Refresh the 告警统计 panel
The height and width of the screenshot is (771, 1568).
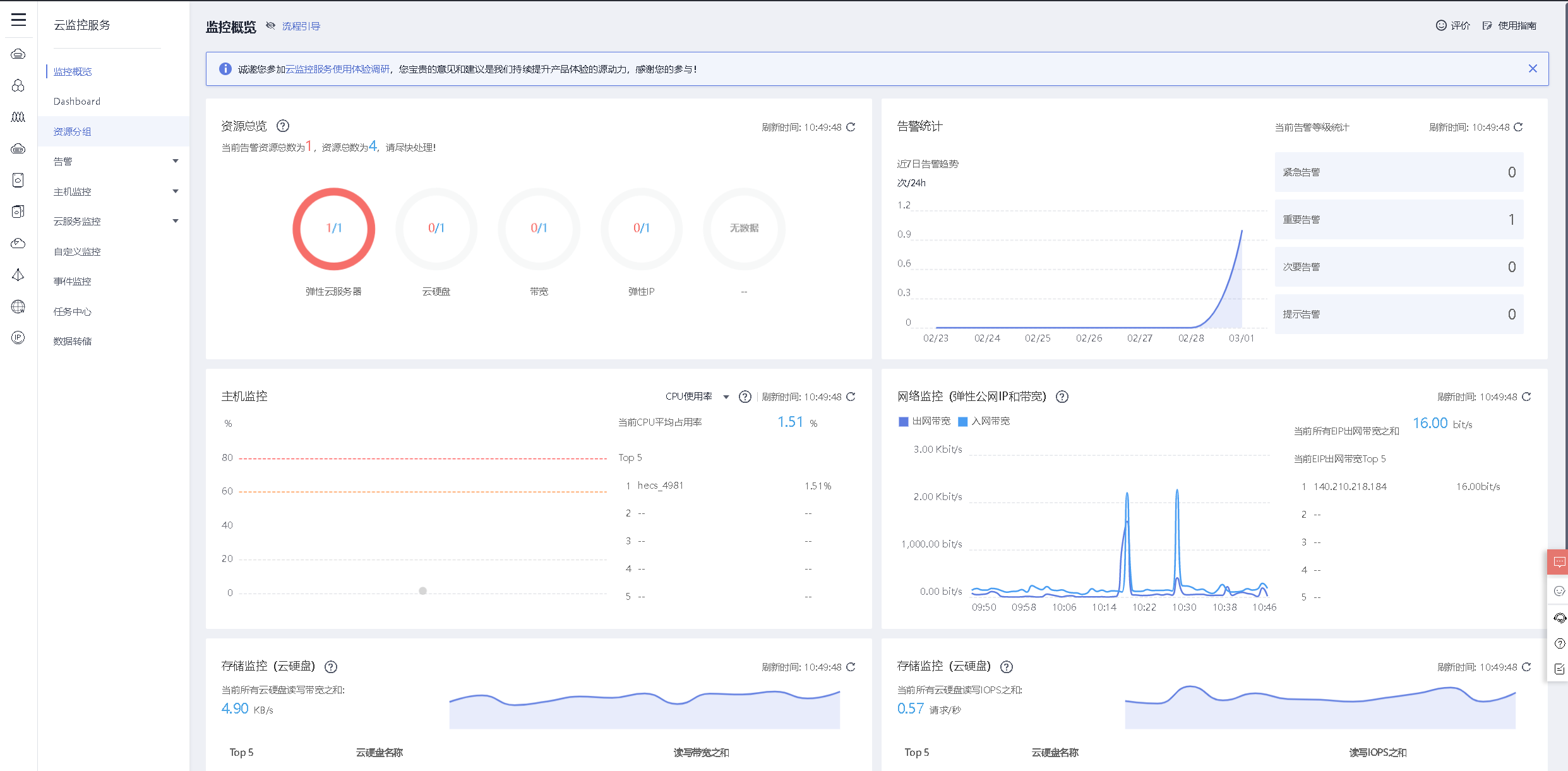pyautogui.click(x=1519, y=127)
